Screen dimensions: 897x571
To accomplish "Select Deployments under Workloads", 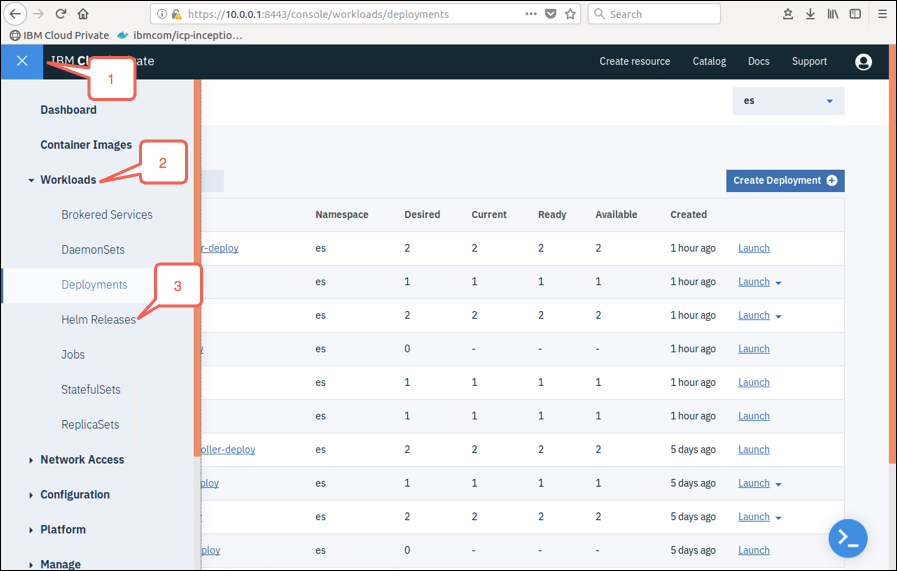I will point(94,285).
